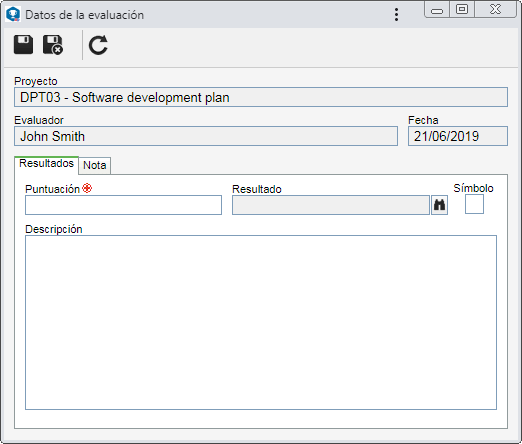Viewport: 522px width, 444px height.
Task: Click the Refresh arrow icon
Action: coord(98,45)
